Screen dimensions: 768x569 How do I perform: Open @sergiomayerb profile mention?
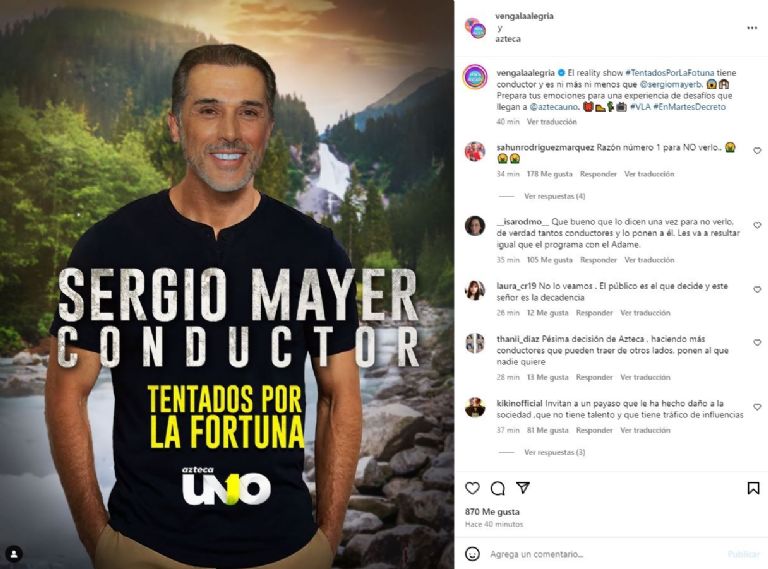pyautogui.click(x=671, y=84)
